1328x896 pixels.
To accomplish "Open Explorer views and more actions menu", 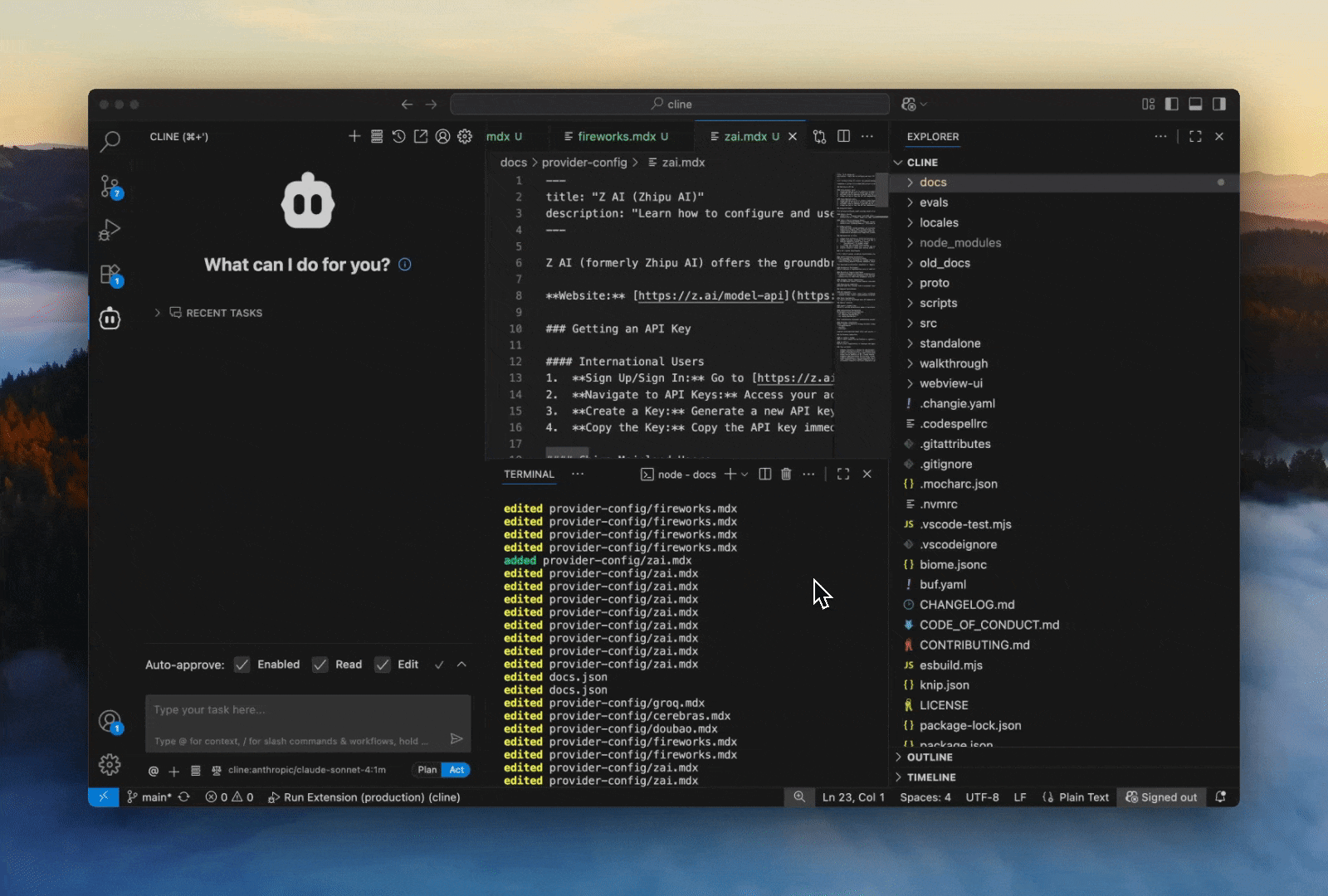I will [x=1160, y=136].
